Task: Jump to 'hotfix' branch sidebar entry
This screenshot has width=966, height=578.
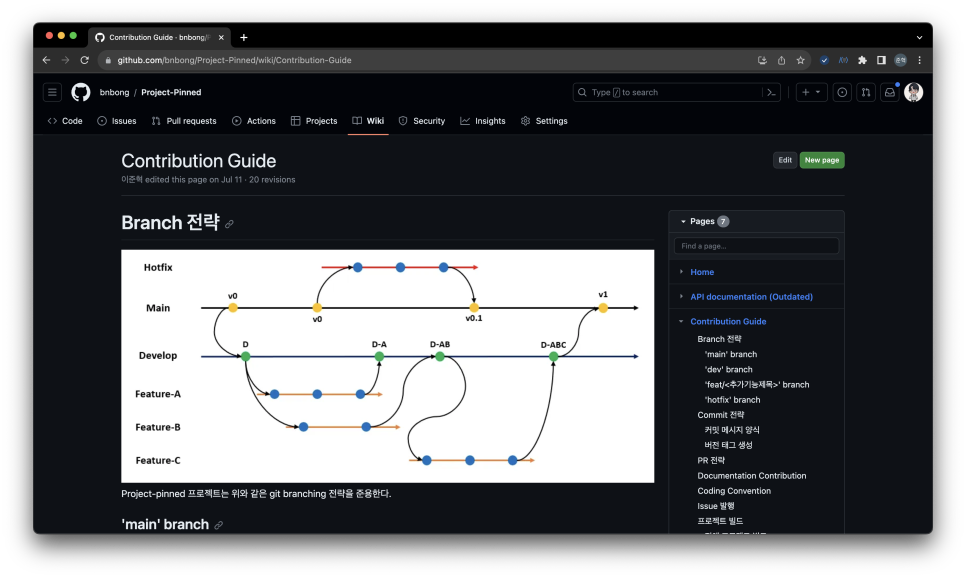Action: tap(732, 400)
